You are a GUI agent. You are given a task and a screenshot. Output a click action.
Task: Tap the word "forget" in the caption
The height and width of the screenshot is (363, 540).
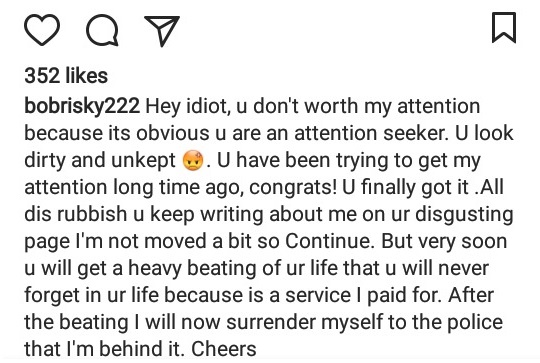pos(52,295)
